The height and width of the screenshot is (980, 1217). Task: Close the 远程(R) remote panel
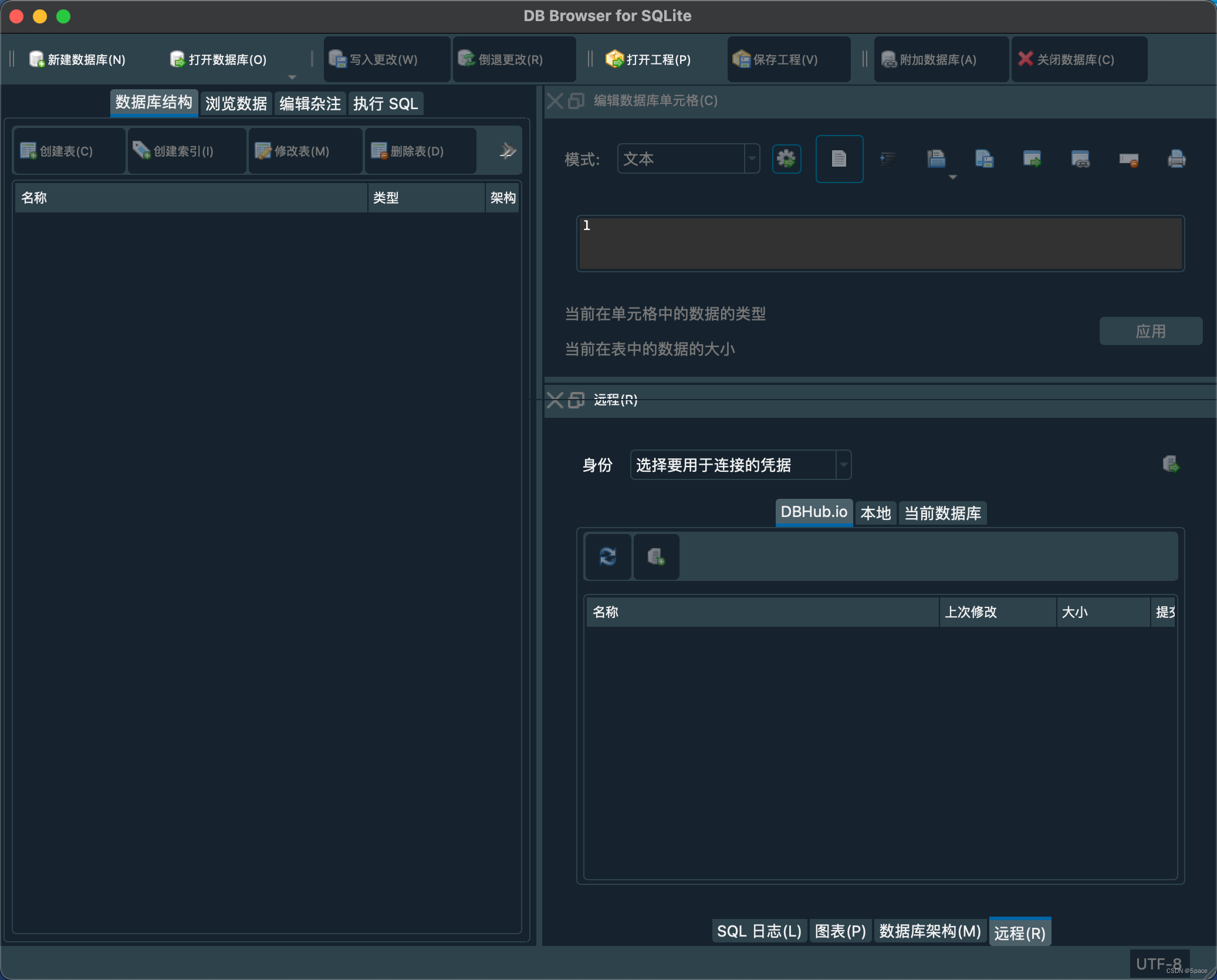[x=555, y=400]
